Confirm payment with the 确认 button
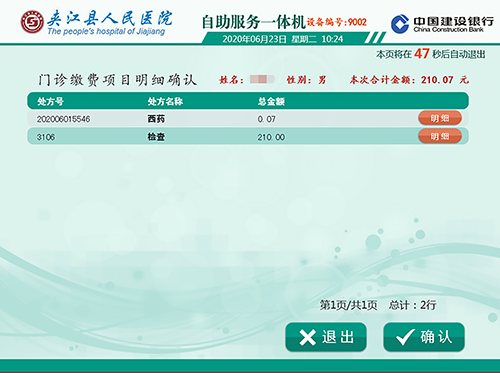This screenshot has height=373, width=500. coord(424,337)
